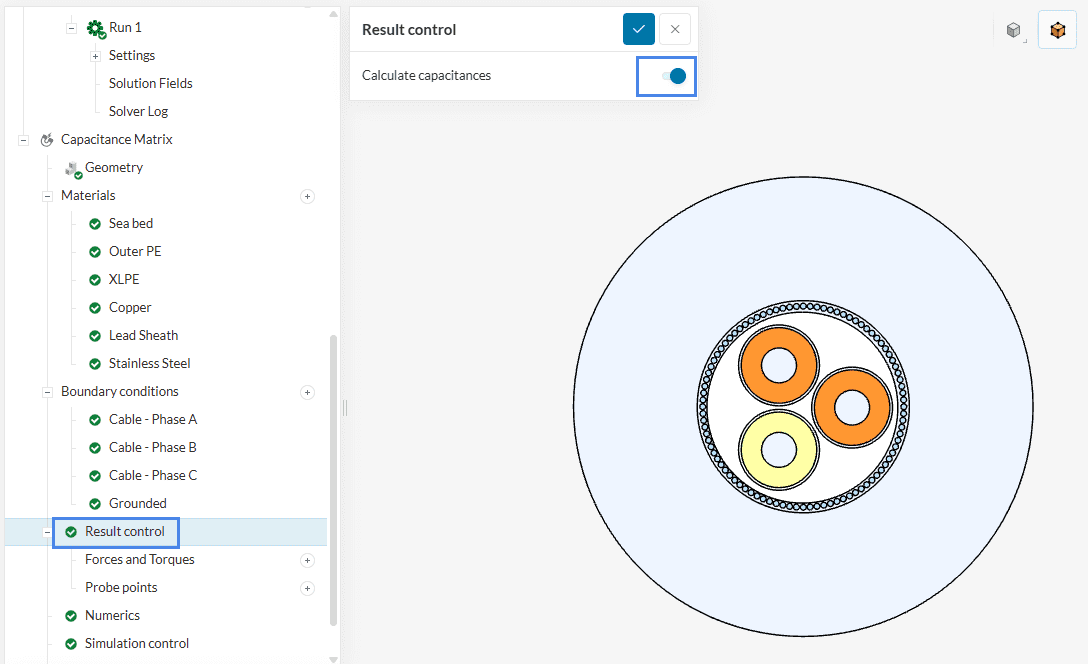Open the gray cube render mode menu
This screenshot has width=1088, height=664.
pyautogui.click(x=1014, y=30)
